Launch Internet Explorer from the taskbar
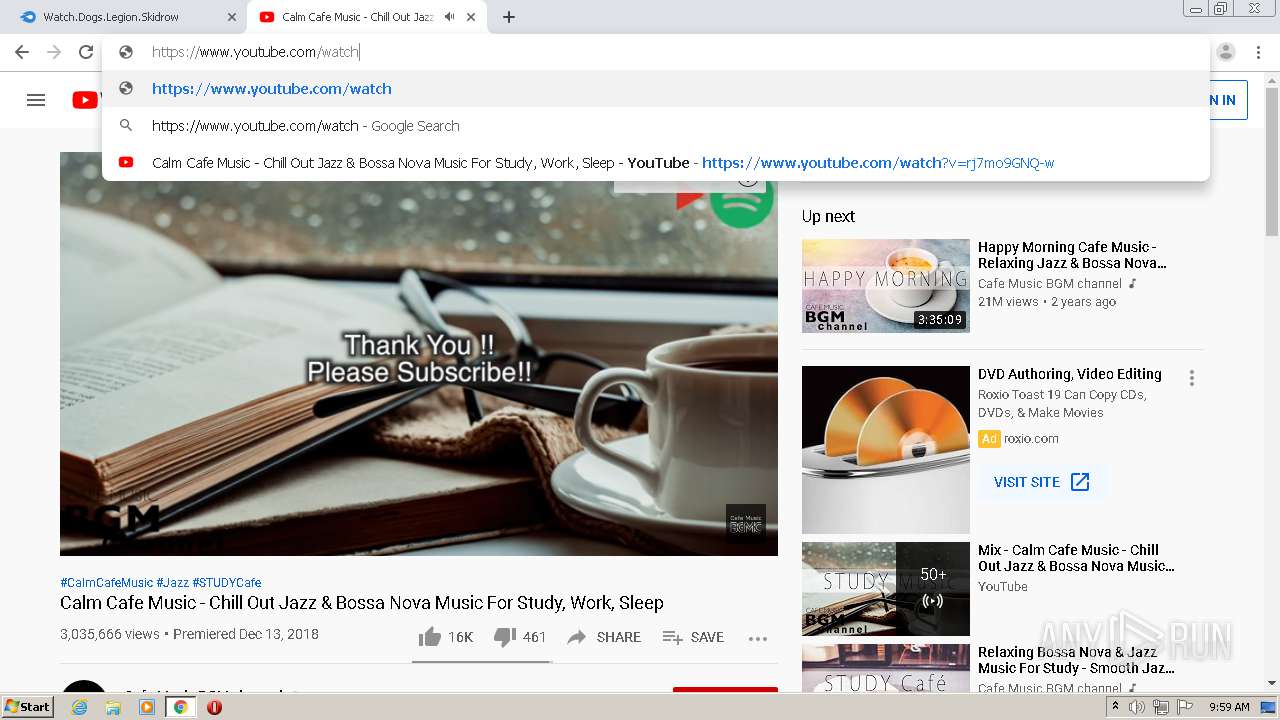Image resolution: width=1280 pixels, height=720 pixels. coord(79,707)
